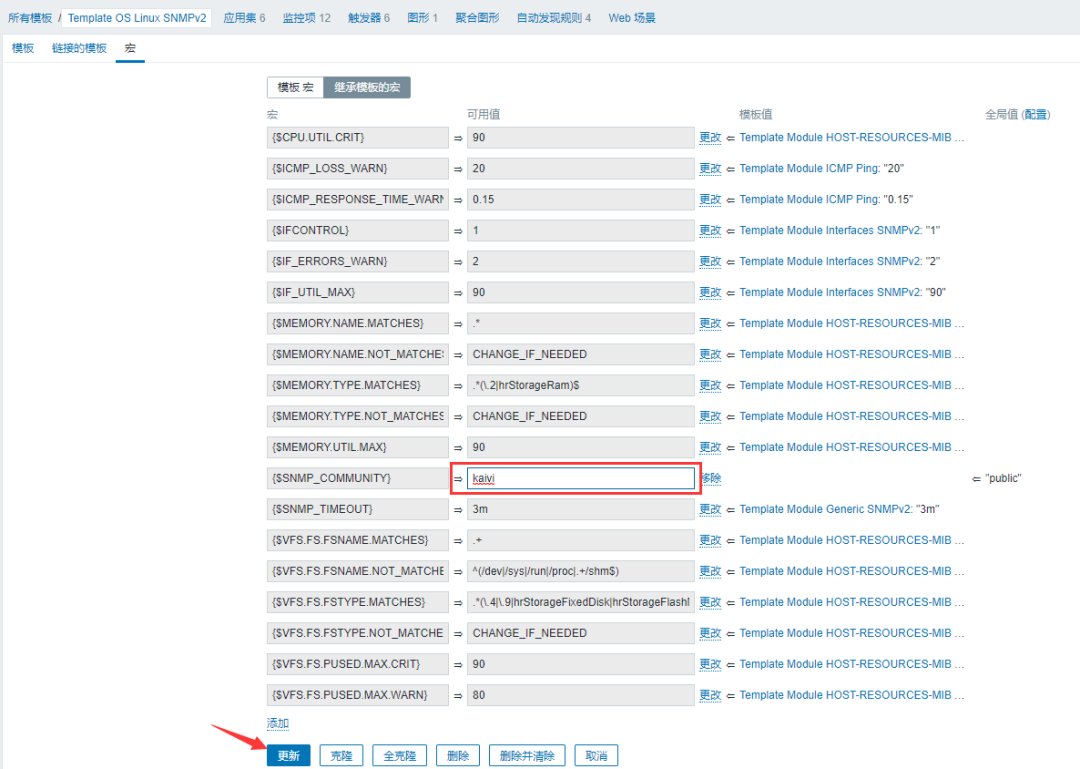Click 更改 for {$IF_UTIL_MAX} macro
The height and width of the screenshot is (769, 1080).
710,293
